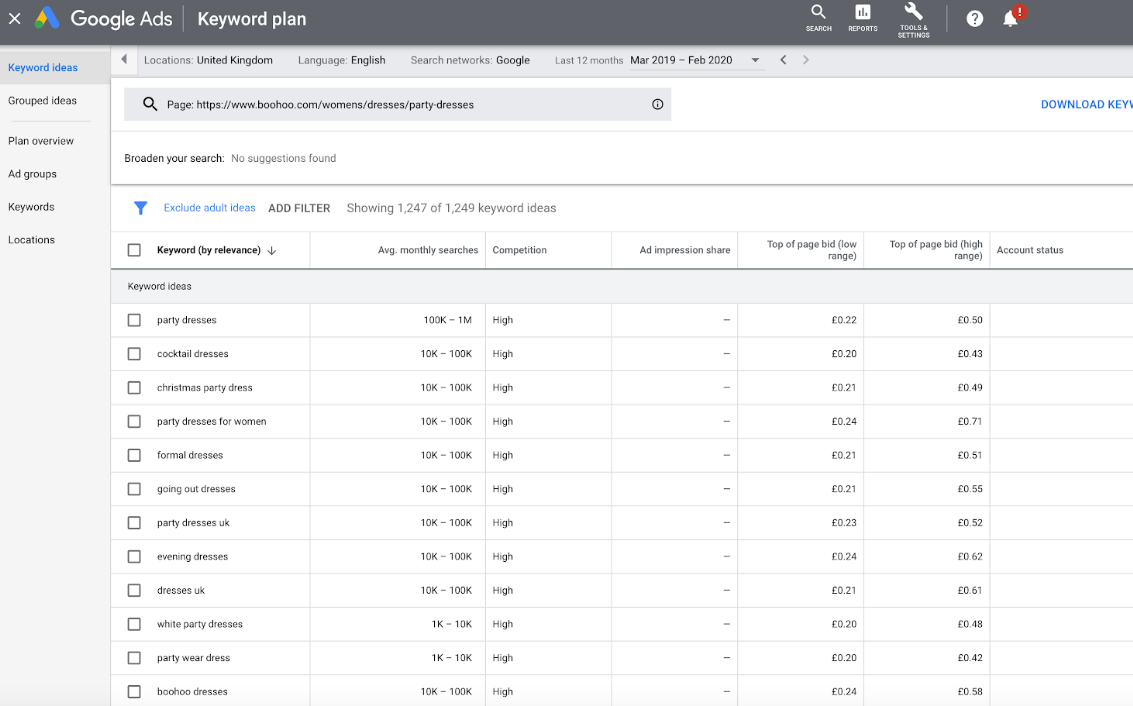Tick the checkbox for going out dresses
Image resolution: width=1133 pixels, height=706 pixels.
(134, 489)
